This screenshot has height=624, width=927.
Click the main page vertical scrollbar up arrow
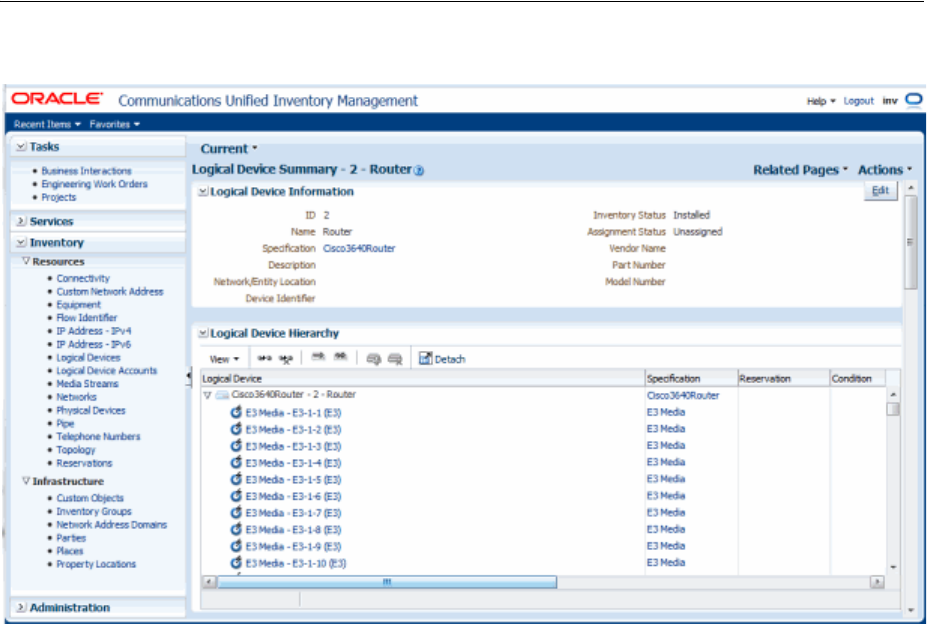pos(911,188)
